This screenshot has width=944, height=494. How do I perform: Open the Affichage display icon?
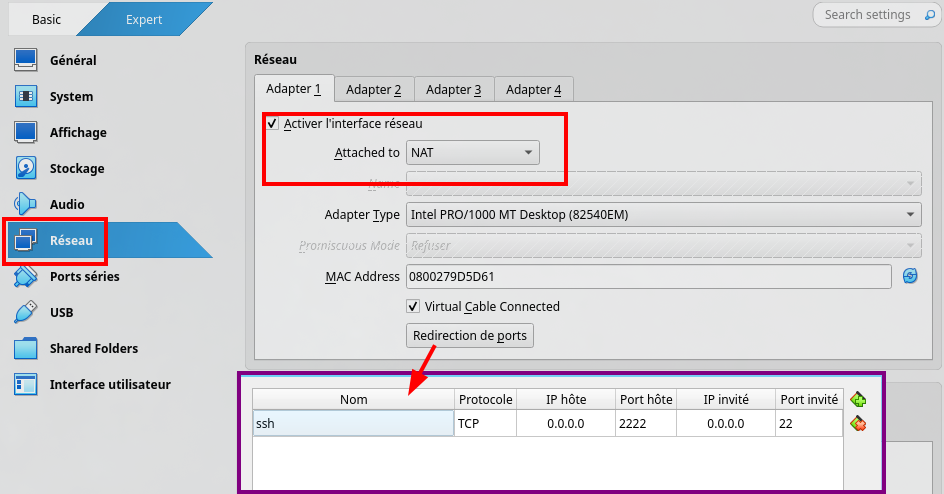[x=25, y=132]
